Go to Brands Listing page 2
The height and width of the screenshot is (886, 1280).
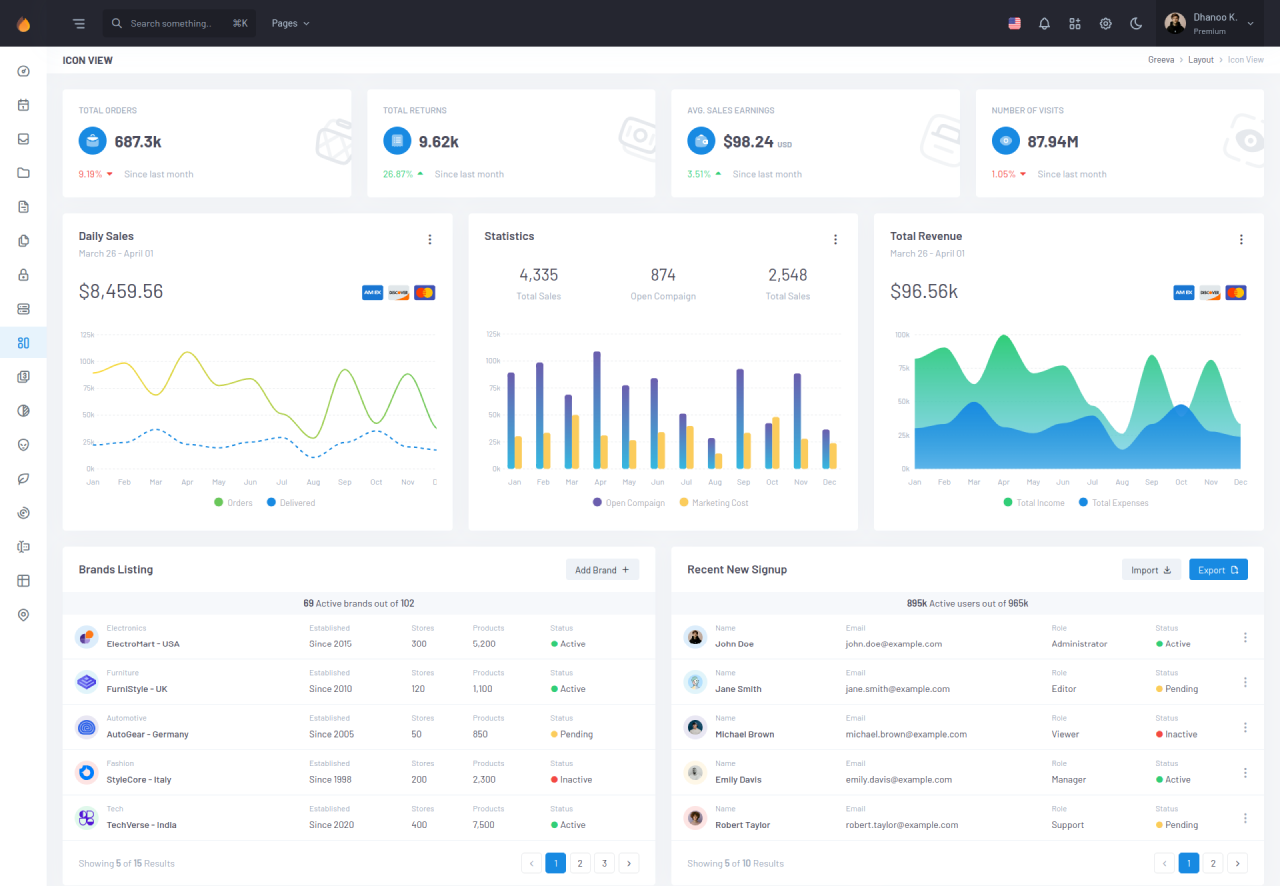[x=580, y=863]
